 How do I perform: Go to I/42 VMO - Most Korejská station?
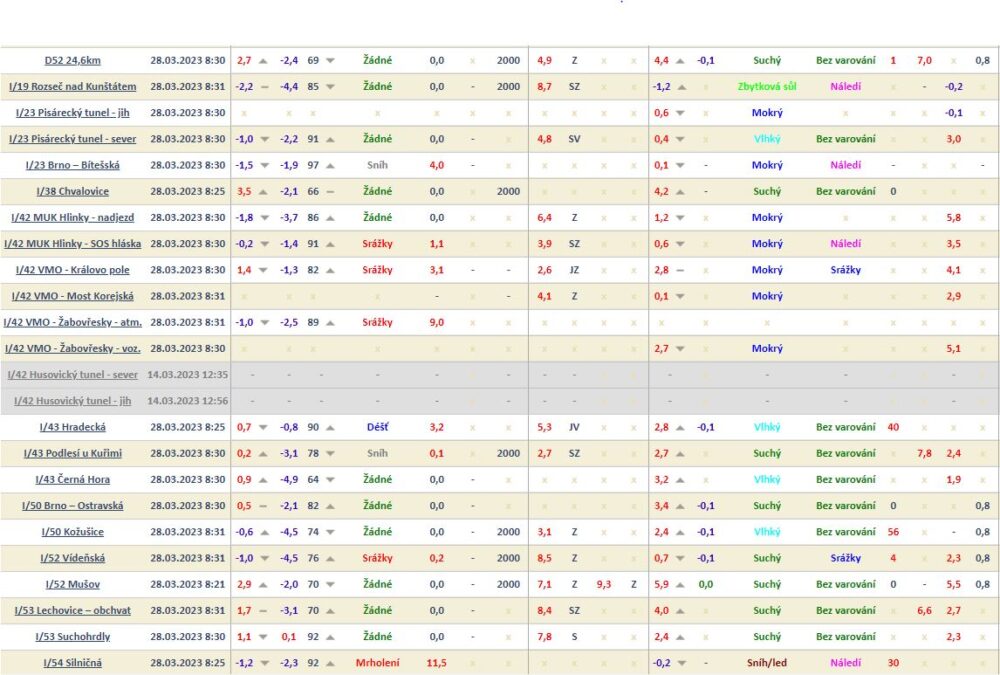[x=72, y=296]
